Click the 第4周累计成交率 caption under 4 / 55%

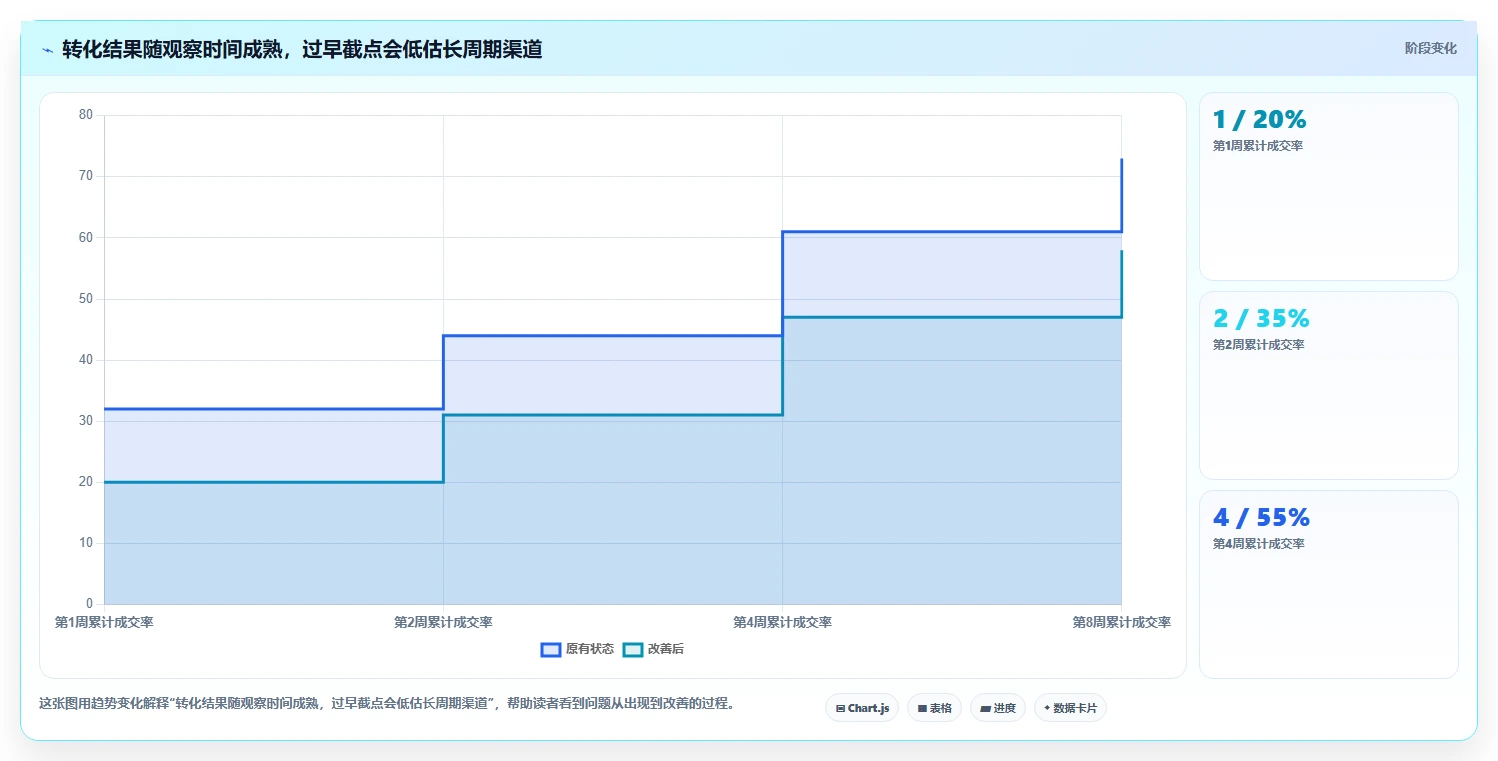click(x=1258, y=544)
